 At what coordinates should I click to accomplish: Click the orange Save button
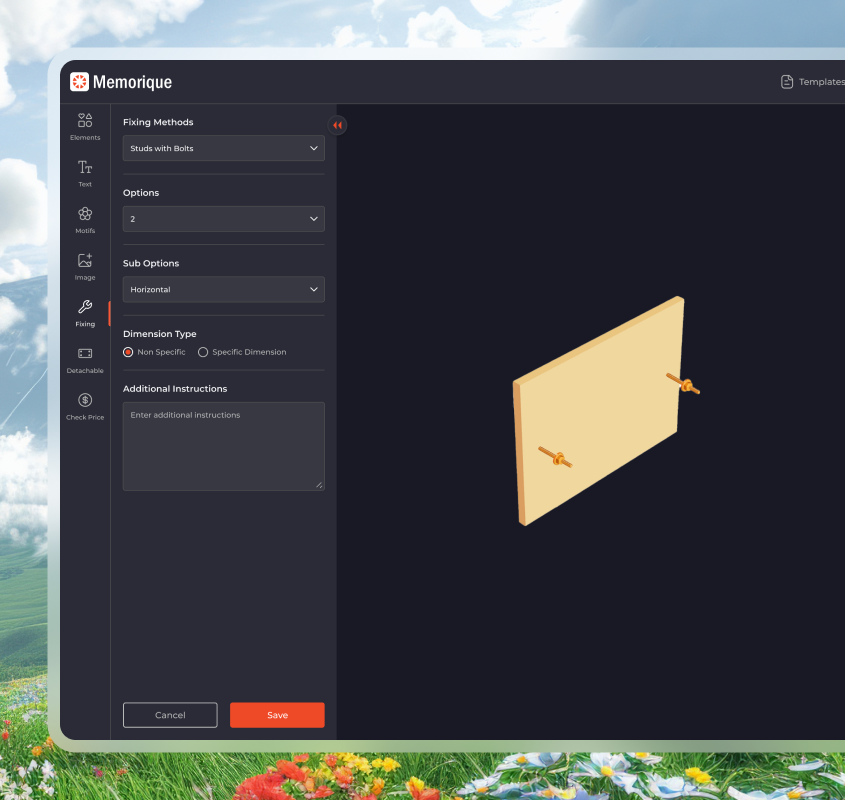click(x=277, y=715)
